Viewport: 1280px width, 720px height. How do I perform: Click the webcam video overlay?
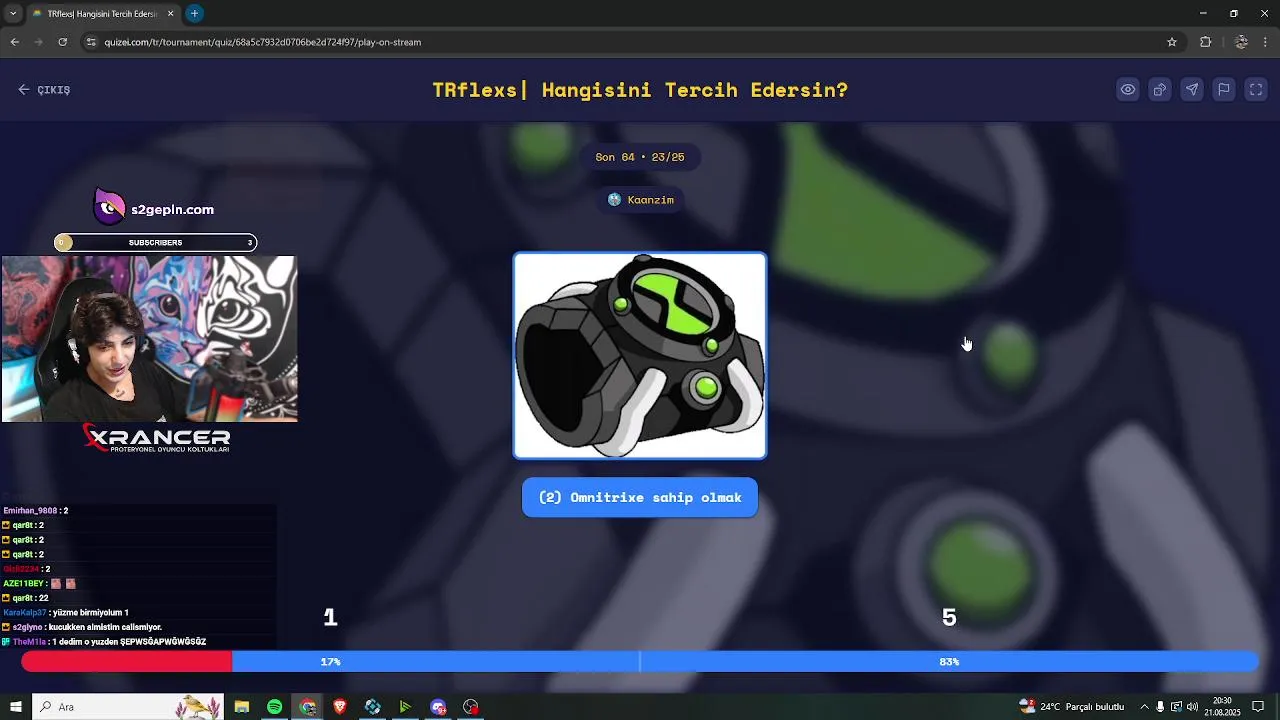pyautogui.click(x=149, y=339)
